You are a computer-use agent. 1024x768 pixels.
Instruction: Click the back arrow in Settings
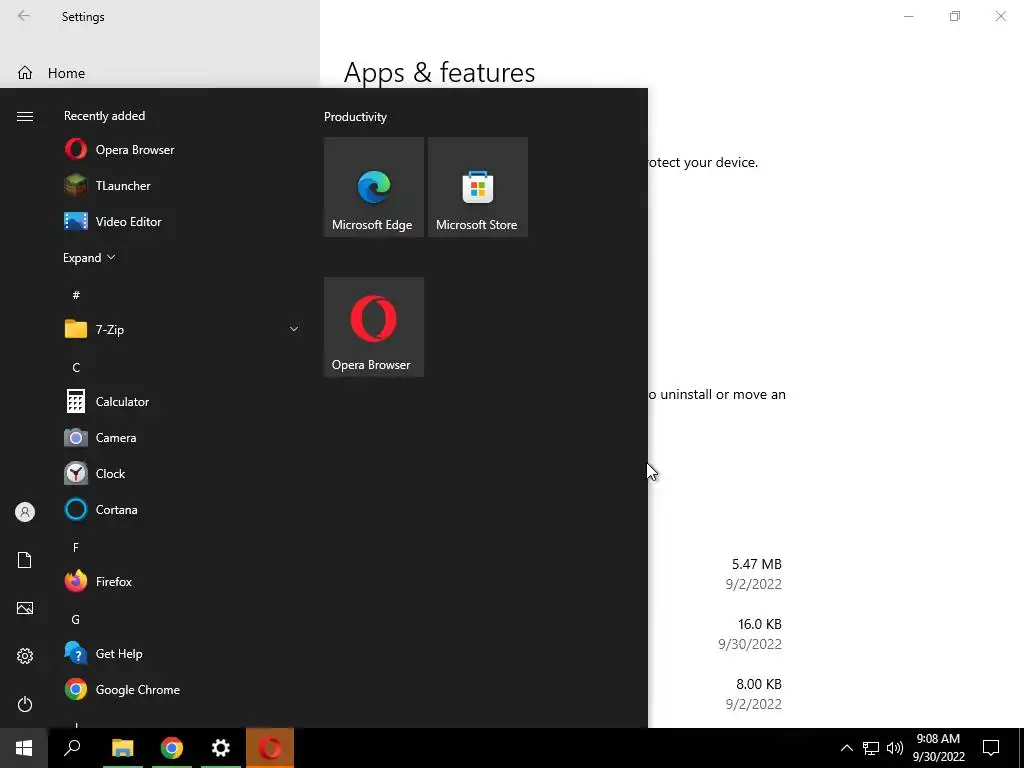click(x=24, y=16)
